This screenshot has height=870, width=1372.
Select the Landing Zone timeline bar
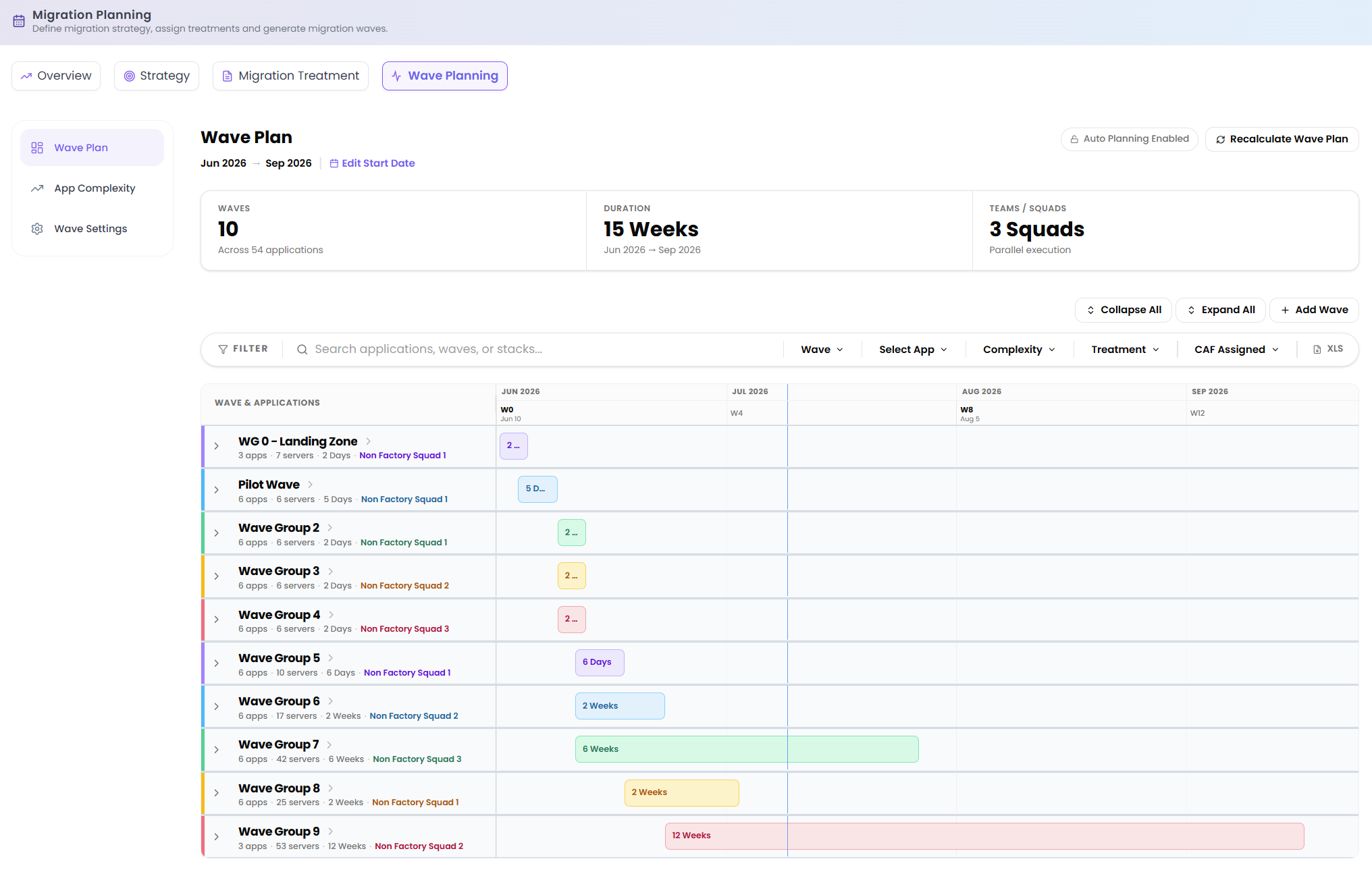(x=514, y=446)
